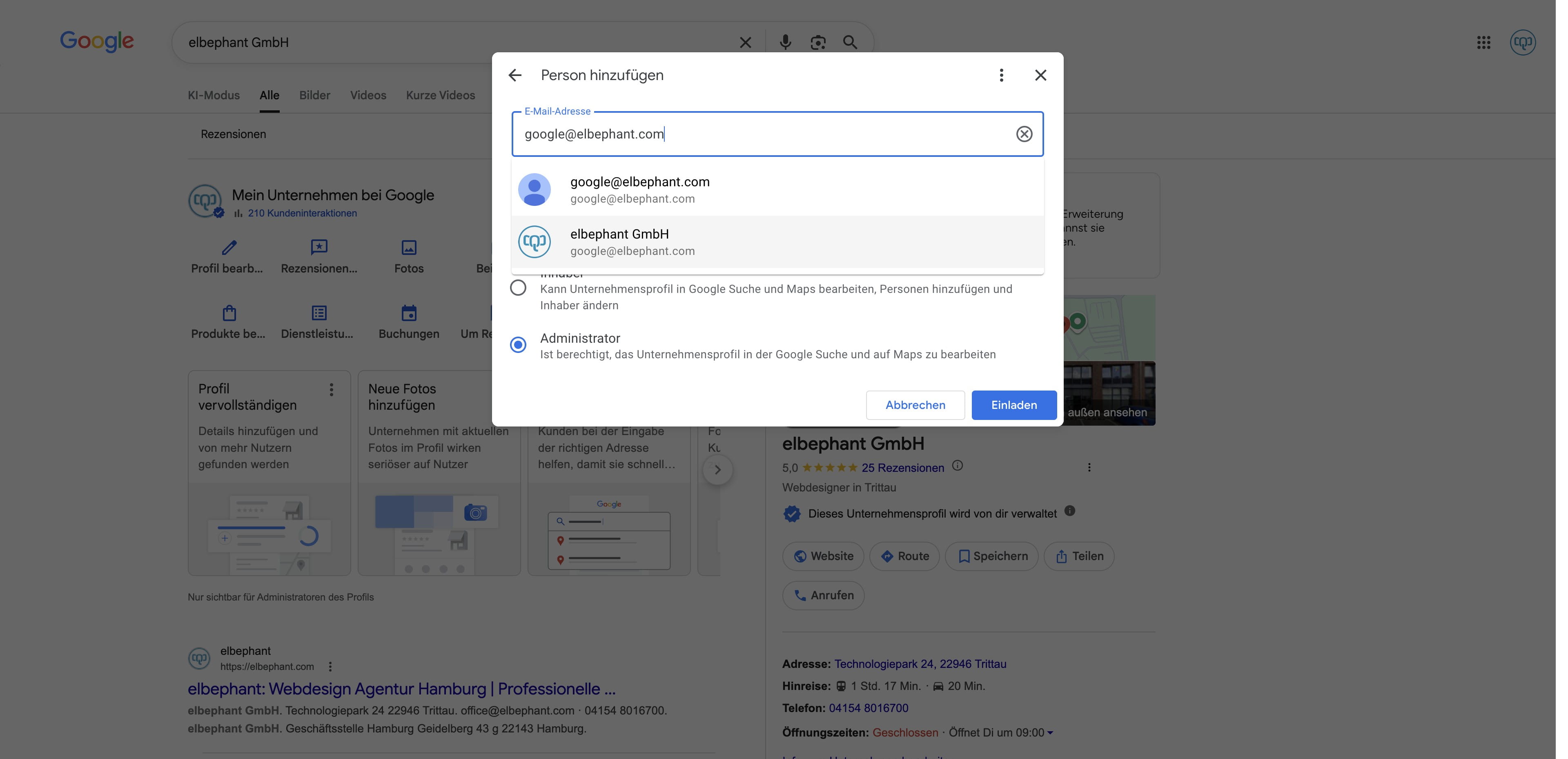Close the Person hinzufügen dialog
The height and width of the screenshot is (759, 1568).
tap(1040, 75)
